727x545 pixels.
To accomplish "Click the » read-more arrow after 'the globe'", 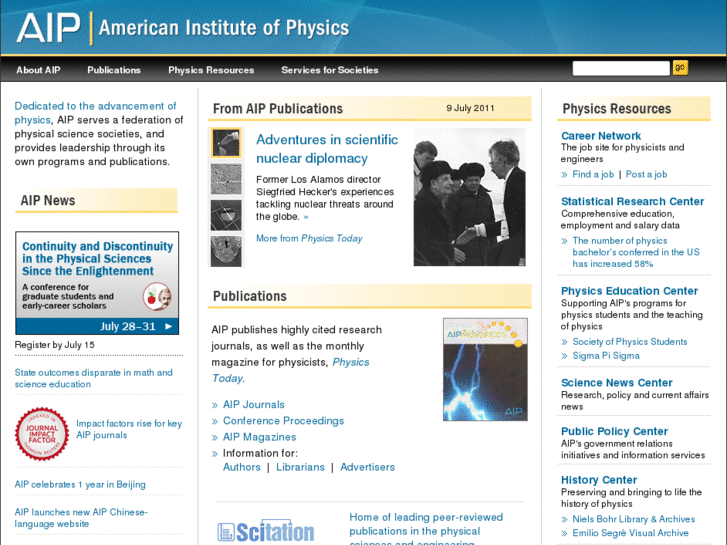I will click(306, 217).
